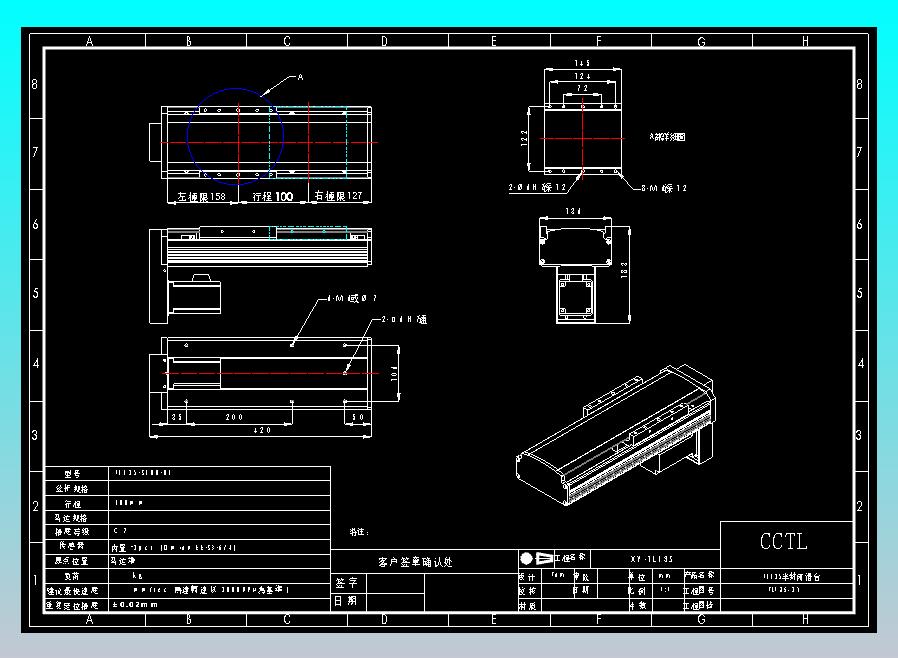Select the 行程 100 stroke dimension text
The width and height of the screenshot is (898, 658).
click(273, 196)
